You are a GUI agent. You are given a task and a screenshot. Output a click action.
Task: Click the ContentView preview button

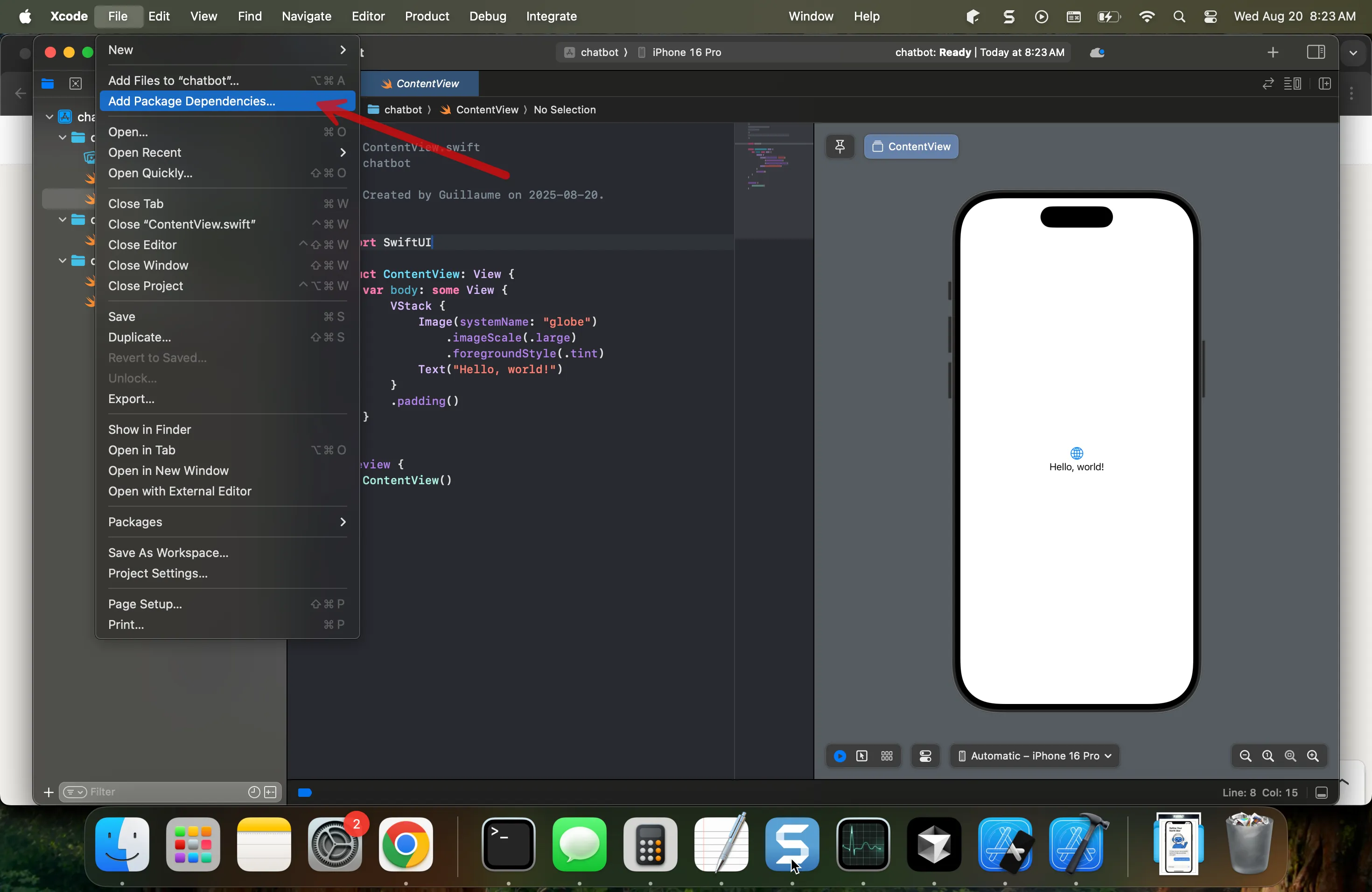coord(911,146)
